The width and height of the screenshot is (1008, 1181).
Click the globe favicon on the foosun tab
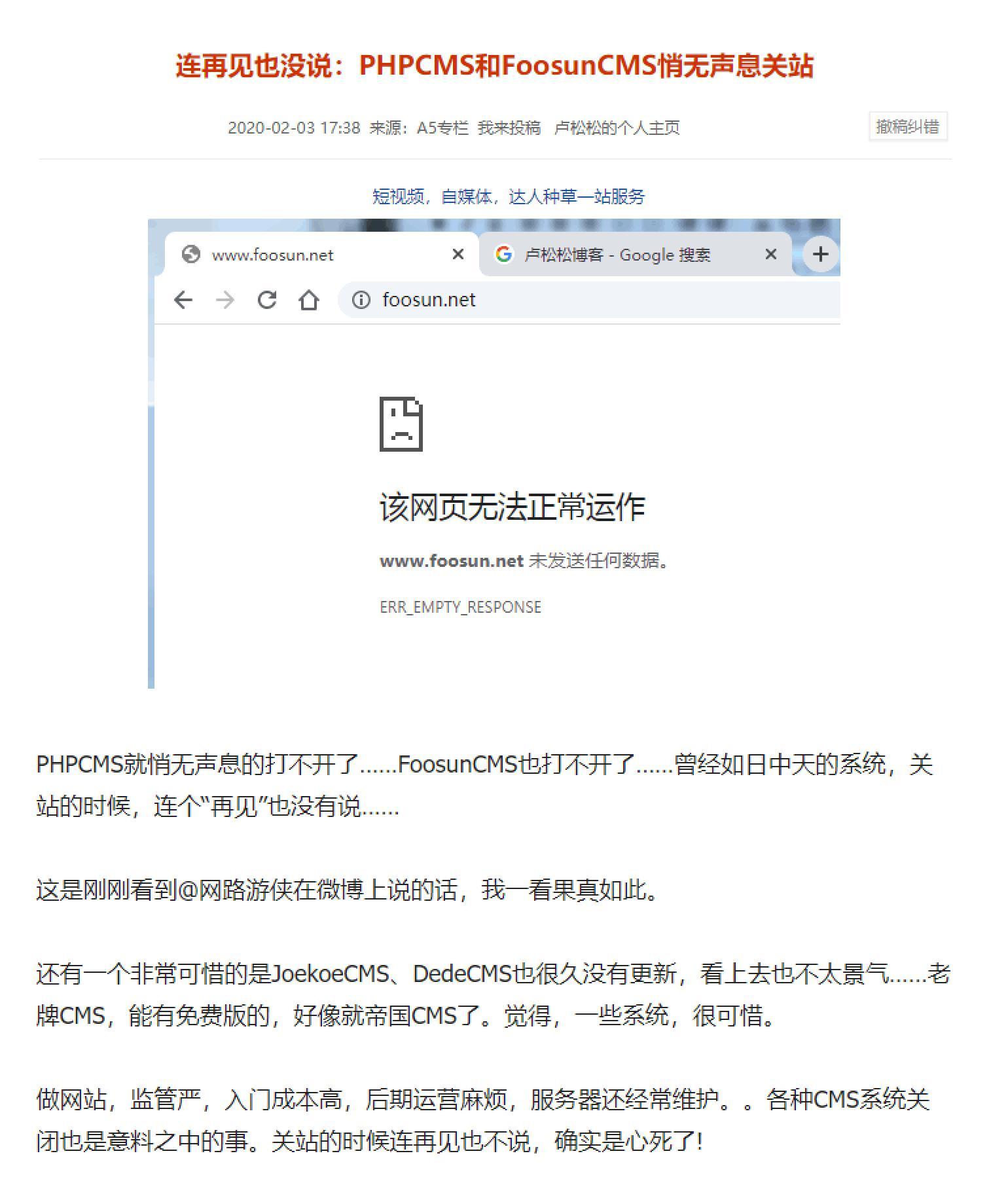pyautogui.click(x=190, y=254)
